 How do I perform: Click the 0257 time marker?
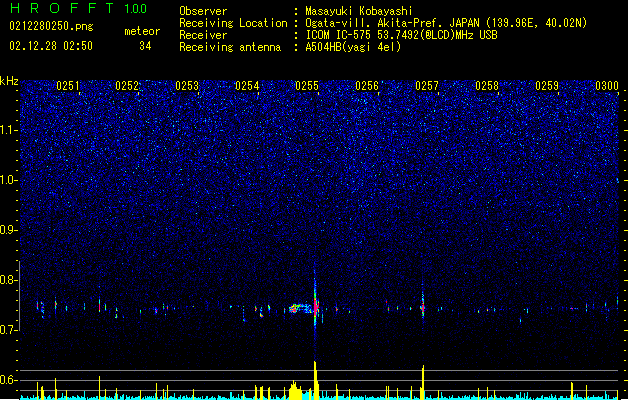coord(427,86)
